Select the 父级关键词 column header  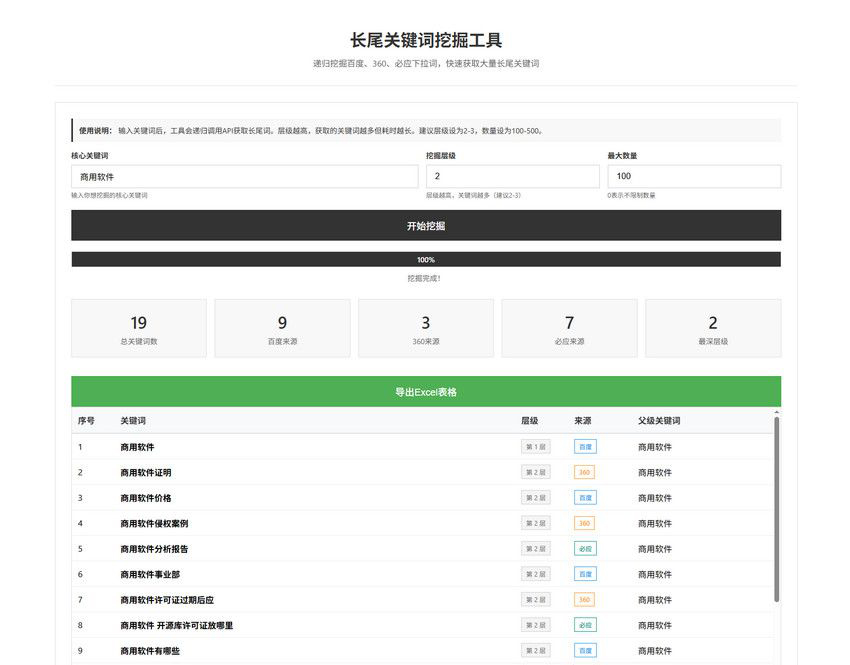tap(659, 421)
